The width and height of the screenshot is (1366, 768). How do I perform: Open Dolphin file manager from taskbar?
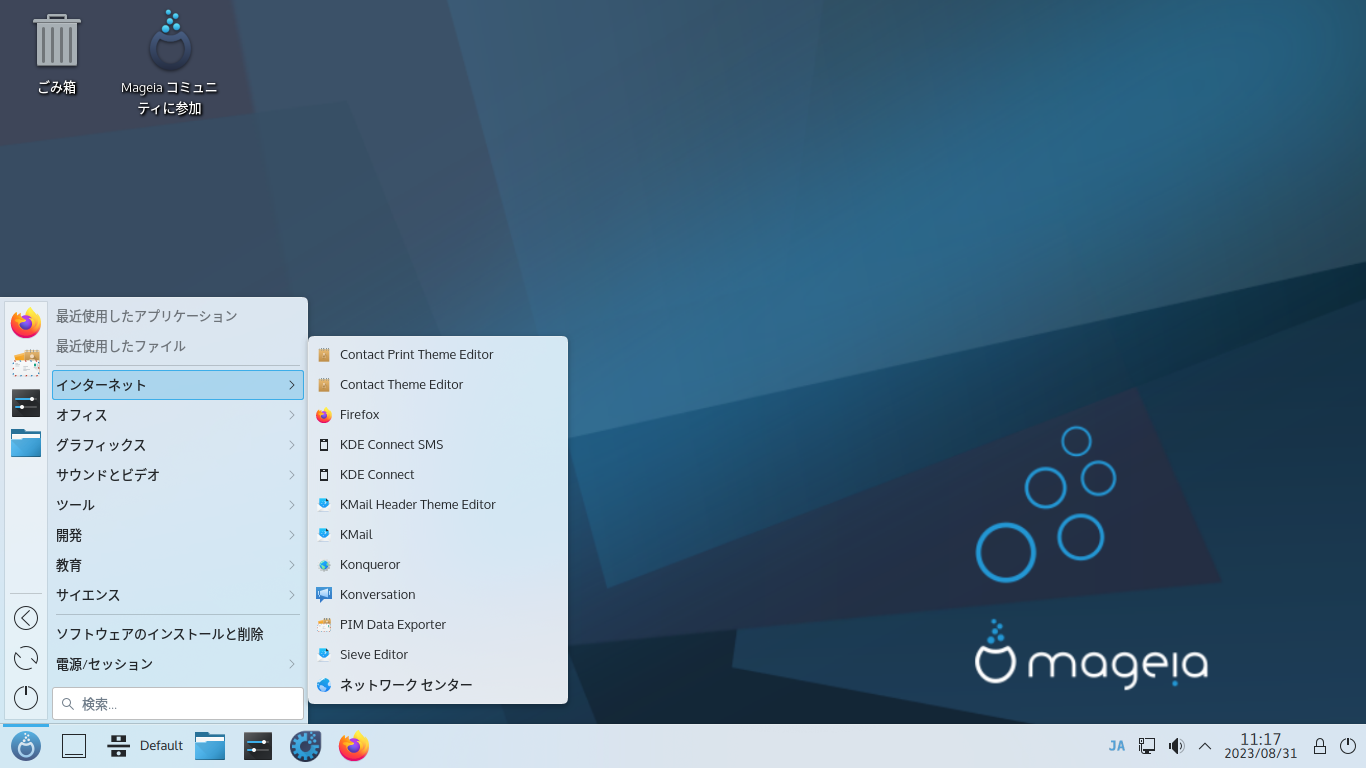pos(210,746)
